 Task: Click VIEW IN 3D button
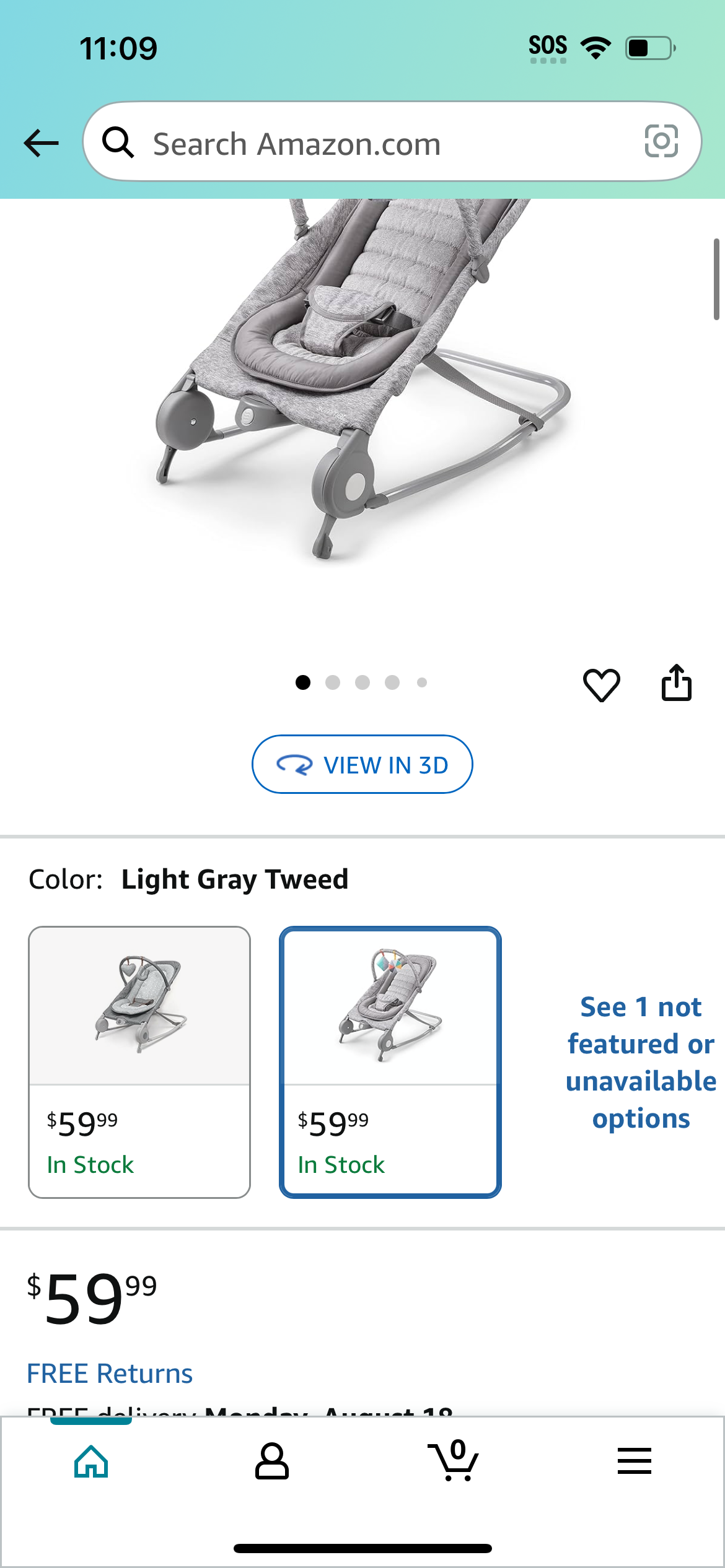click(362, 764)
